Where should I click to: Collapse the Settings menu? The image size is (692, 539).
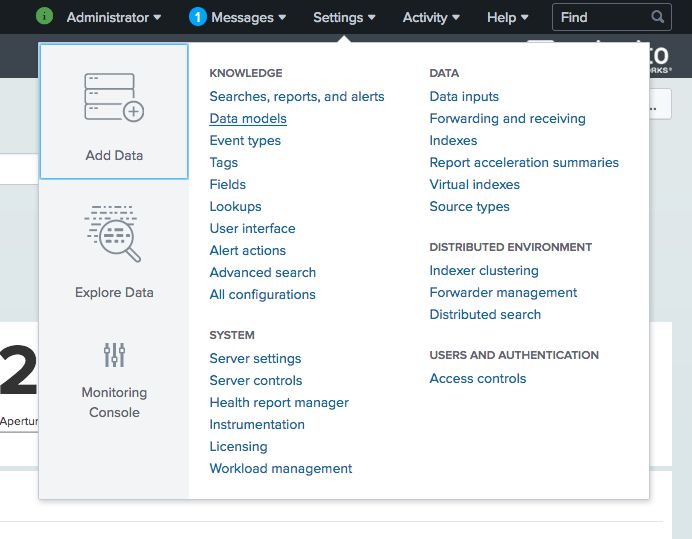tap(344, 17)
